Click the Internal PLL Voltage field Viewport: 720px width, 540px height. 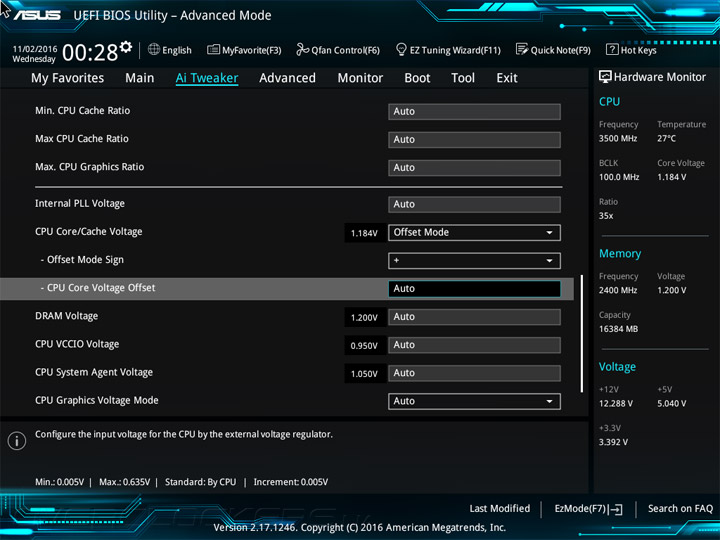[x=474, y=204]
